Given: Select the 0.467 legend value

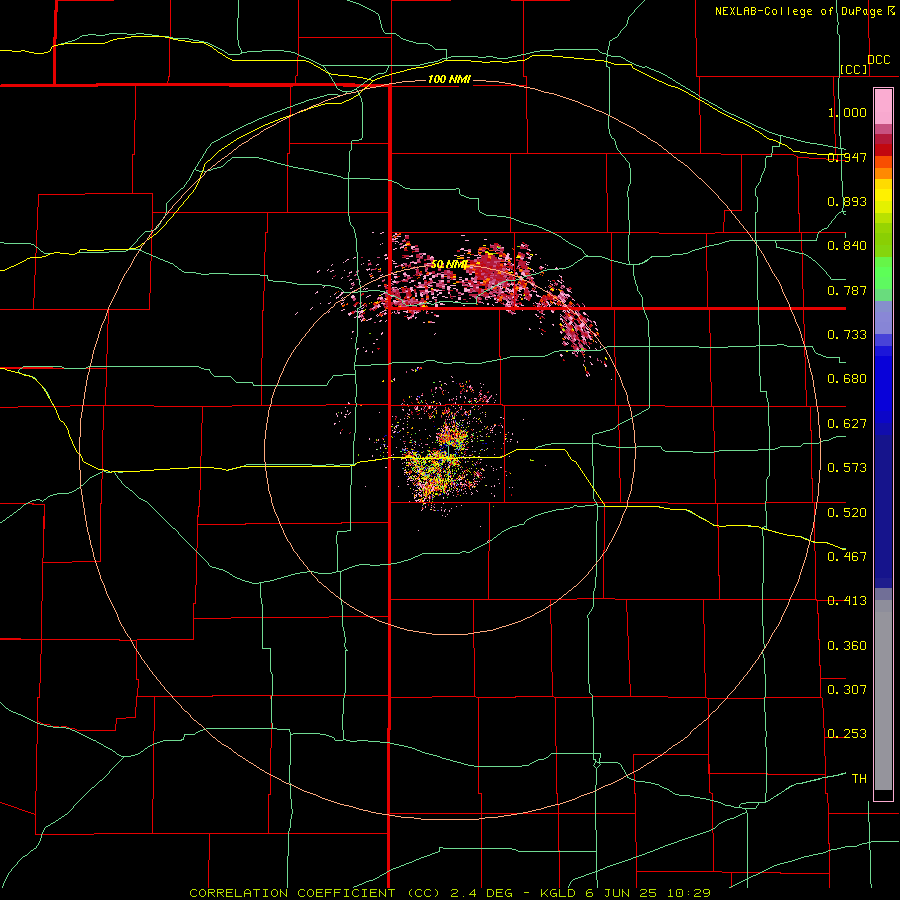Looking at the screenshot, I should click(x=847, y=556).
